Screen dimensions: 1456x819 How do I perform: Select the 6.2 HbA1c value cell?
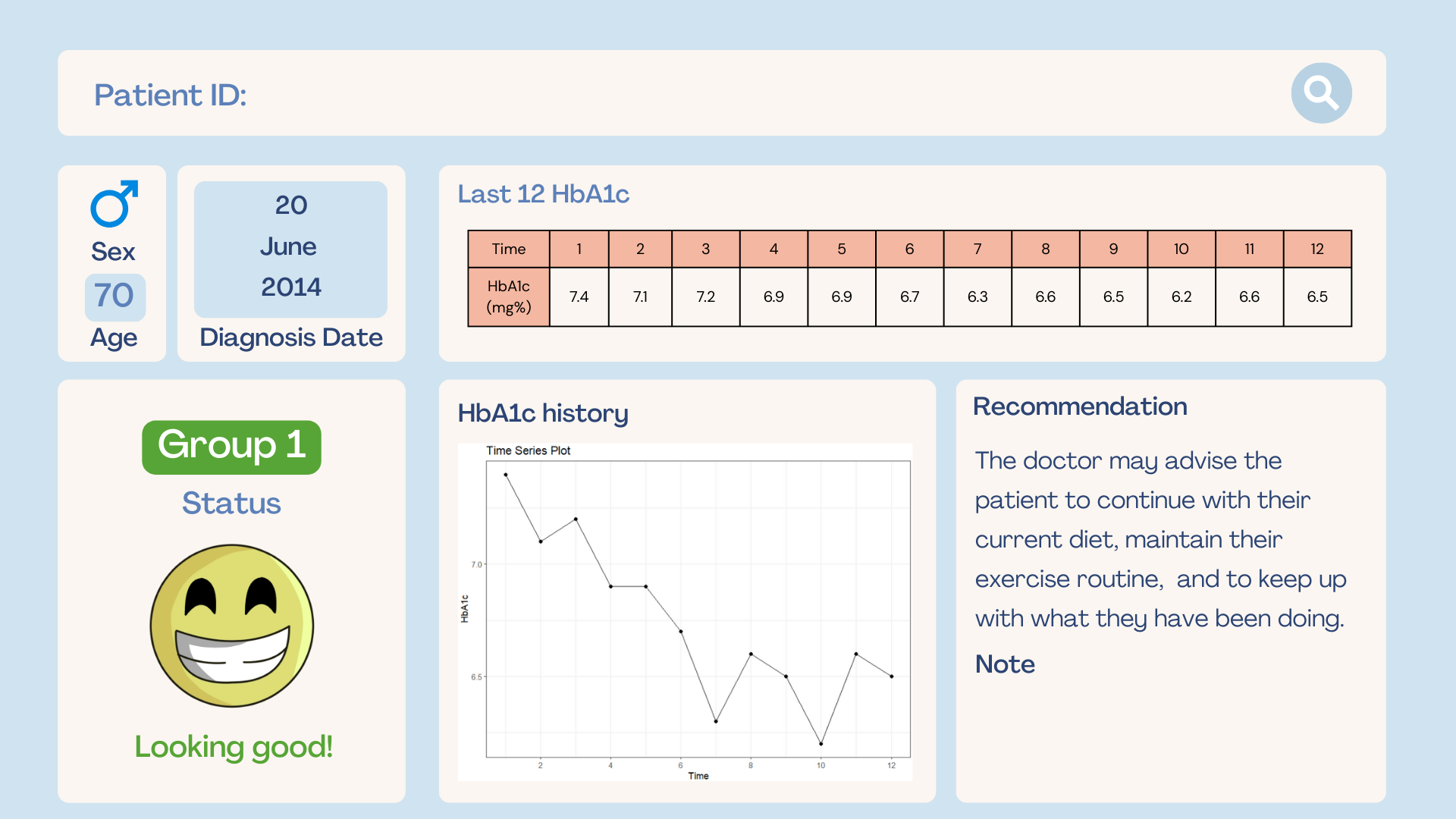point(1181,297)
